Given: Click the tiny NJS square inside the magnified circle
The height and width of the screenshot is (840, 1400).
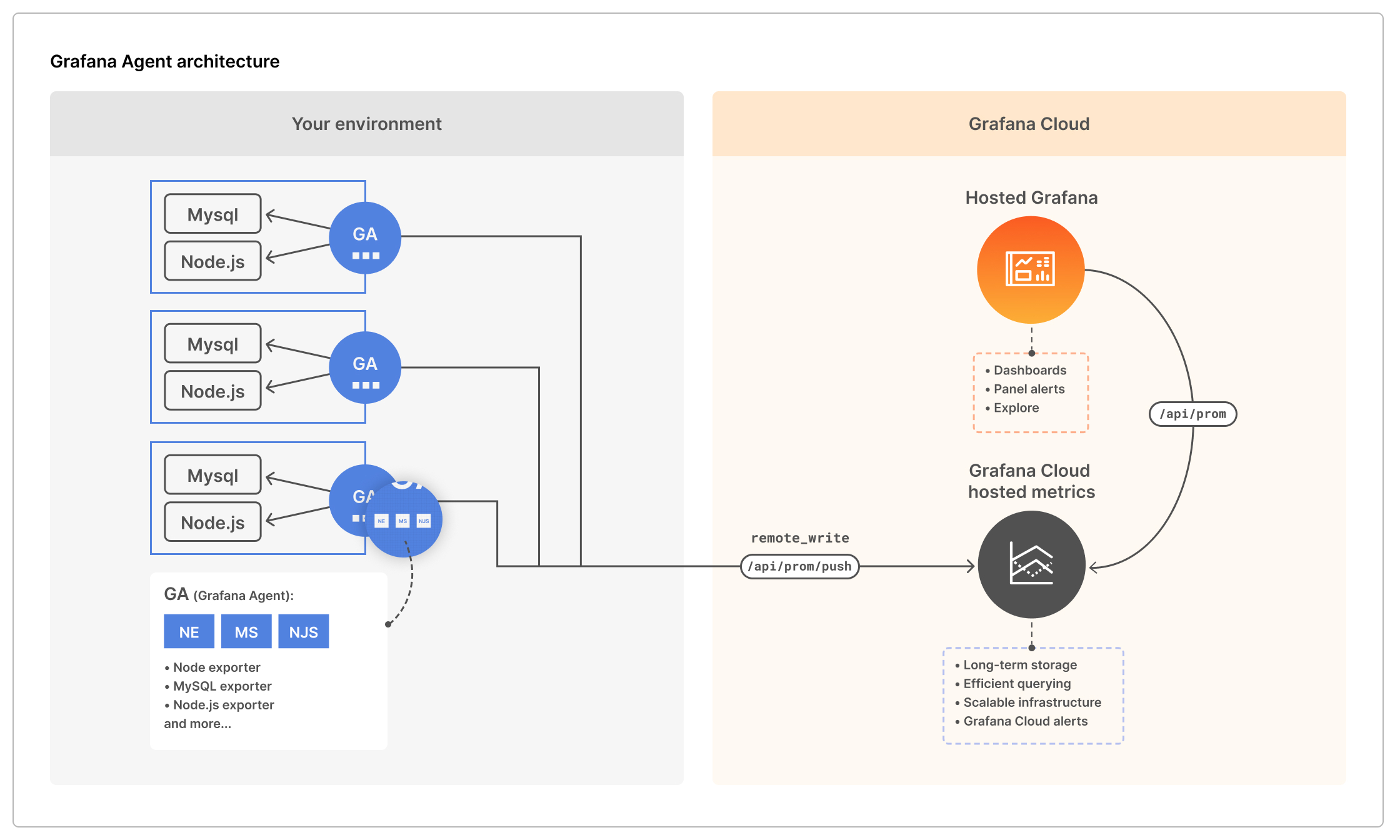Looking at the screenshot, I should [424, 521].
